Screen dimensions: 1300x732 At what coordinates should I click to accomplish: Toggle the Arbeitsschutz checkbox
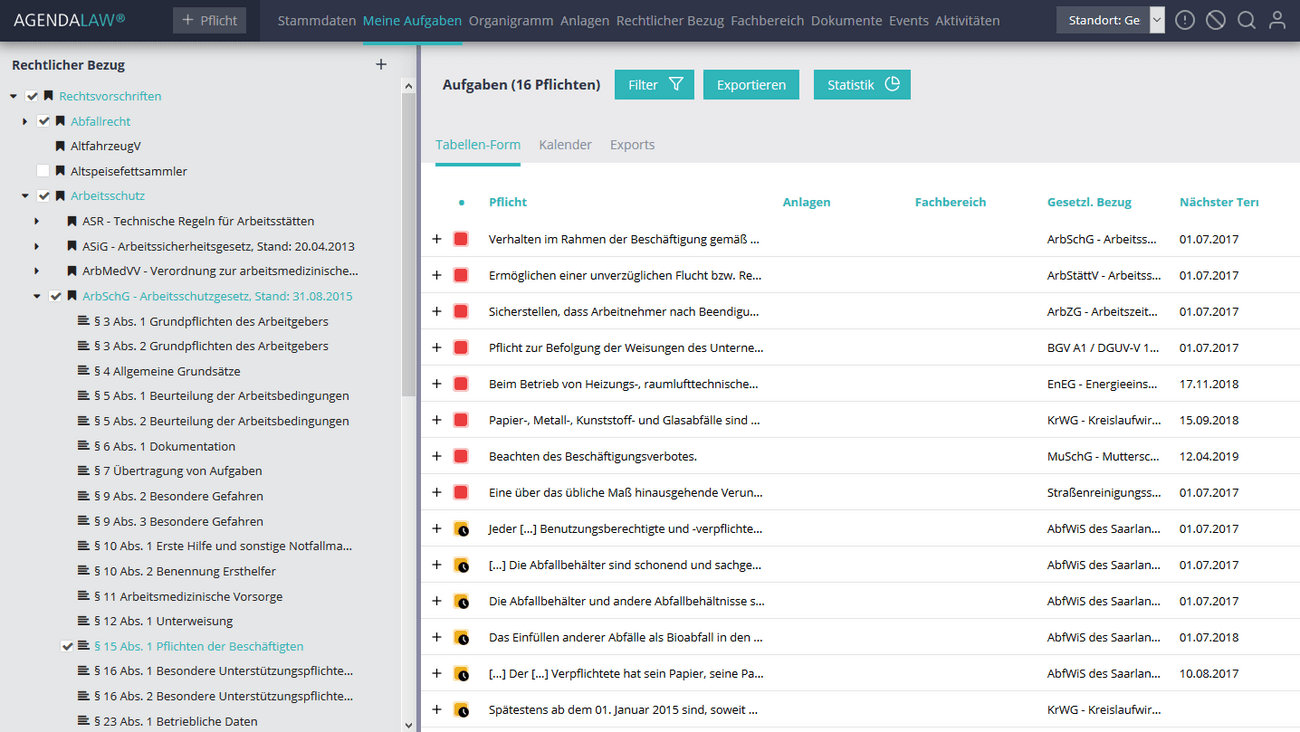pyautogui.click(x=43, y=196)
